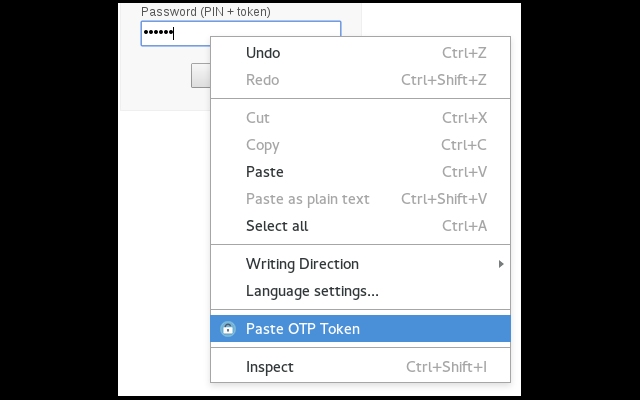Click the Ctrl+Shift+I shortcut text
640x400 pixels.
[x=446, y=367]
